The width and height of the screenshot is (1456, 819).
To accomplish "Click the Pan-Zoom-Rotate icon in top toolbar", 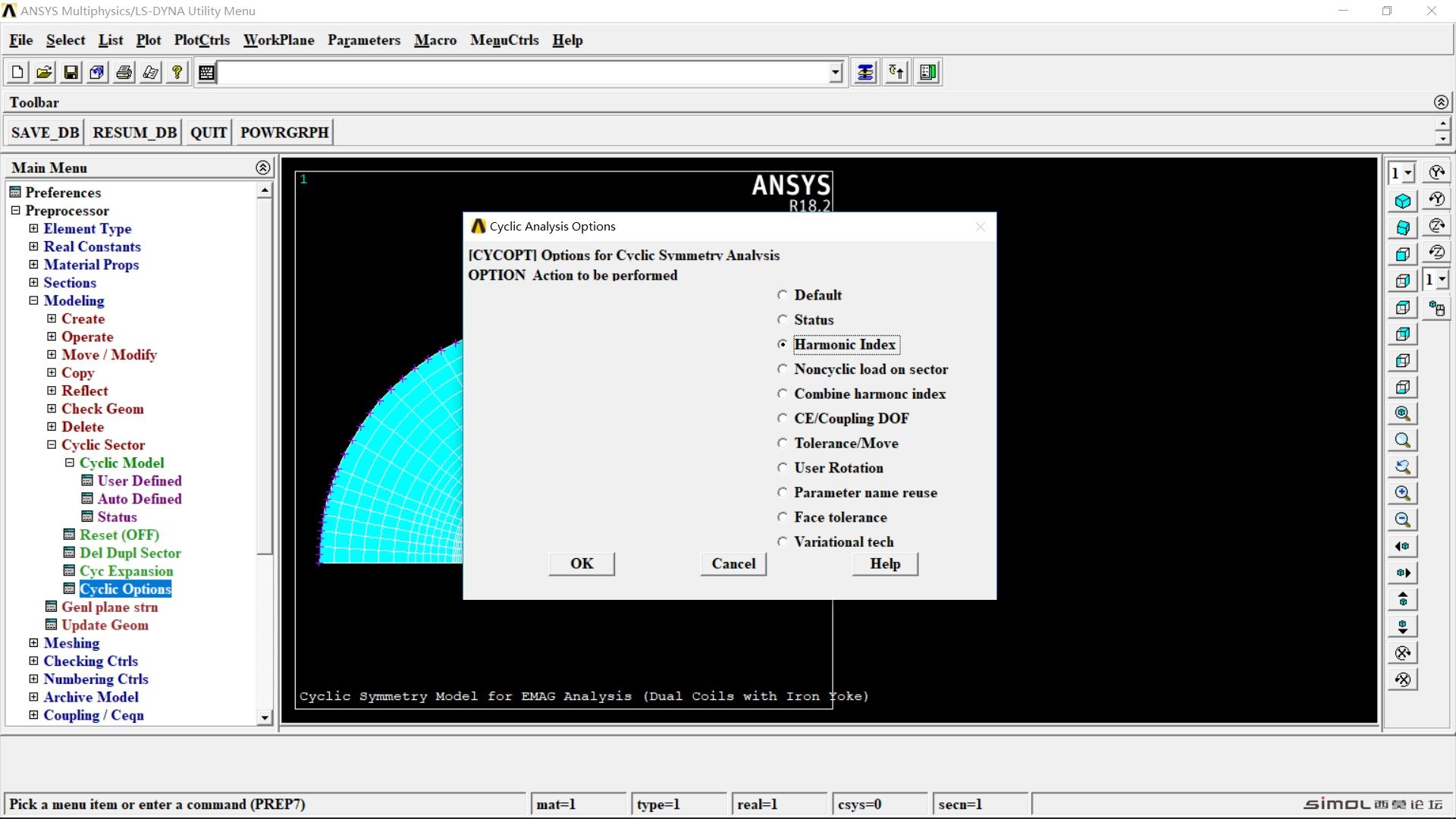I will [x=97, y=72].
